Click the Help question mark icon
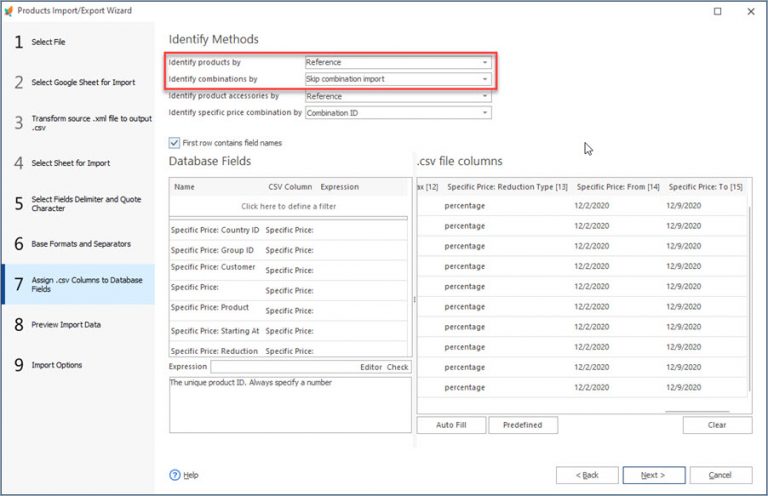Image resolution: width=768 pixels, height=496 pixels. click(175, 475)
